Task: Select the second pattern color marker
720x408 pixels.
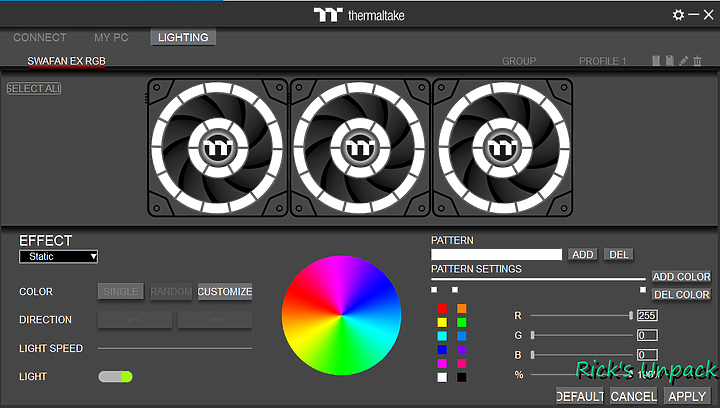Action: click(455, 290)
